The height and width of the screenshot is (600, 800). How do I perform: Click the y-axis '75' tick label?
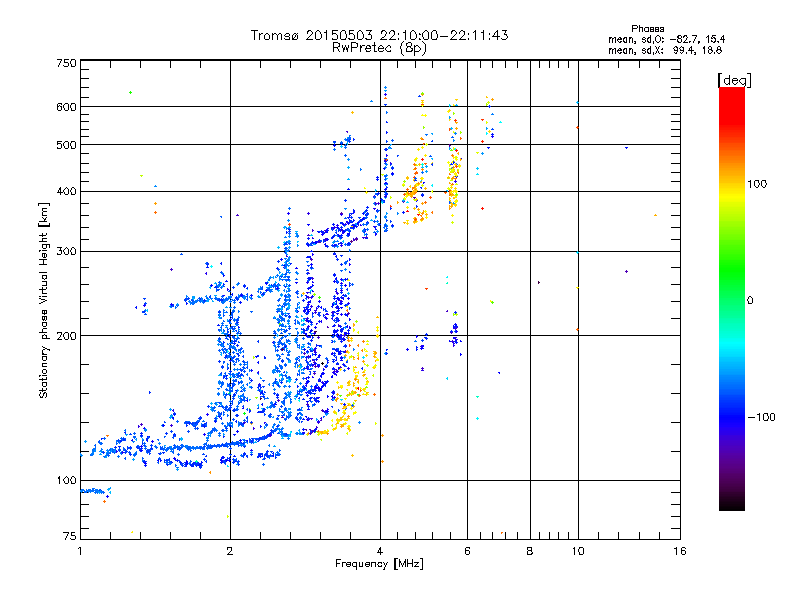(x=70, y=536)
